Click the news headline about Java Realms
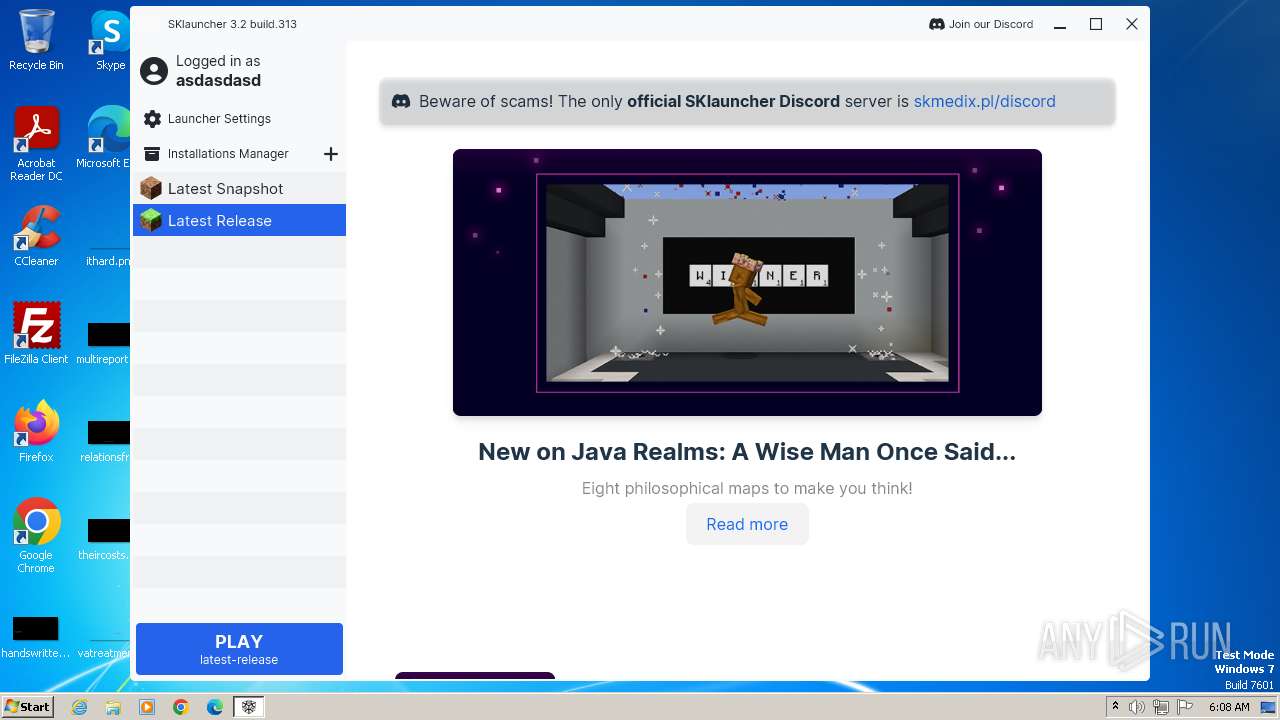 tap(747, 452)
